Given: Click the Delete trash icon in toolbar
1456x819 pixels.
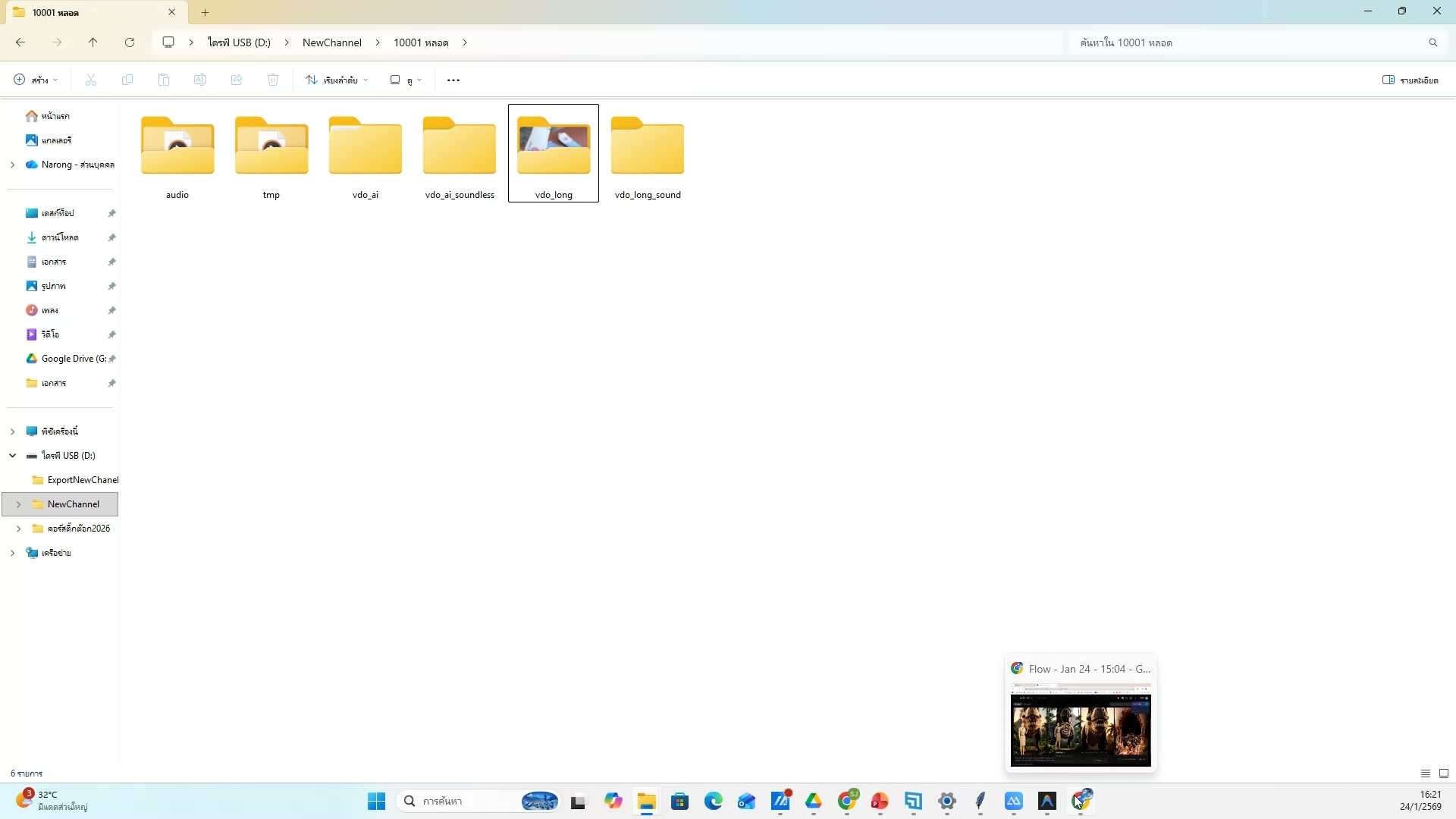Looking at the screenshot, I should (273, 80).
